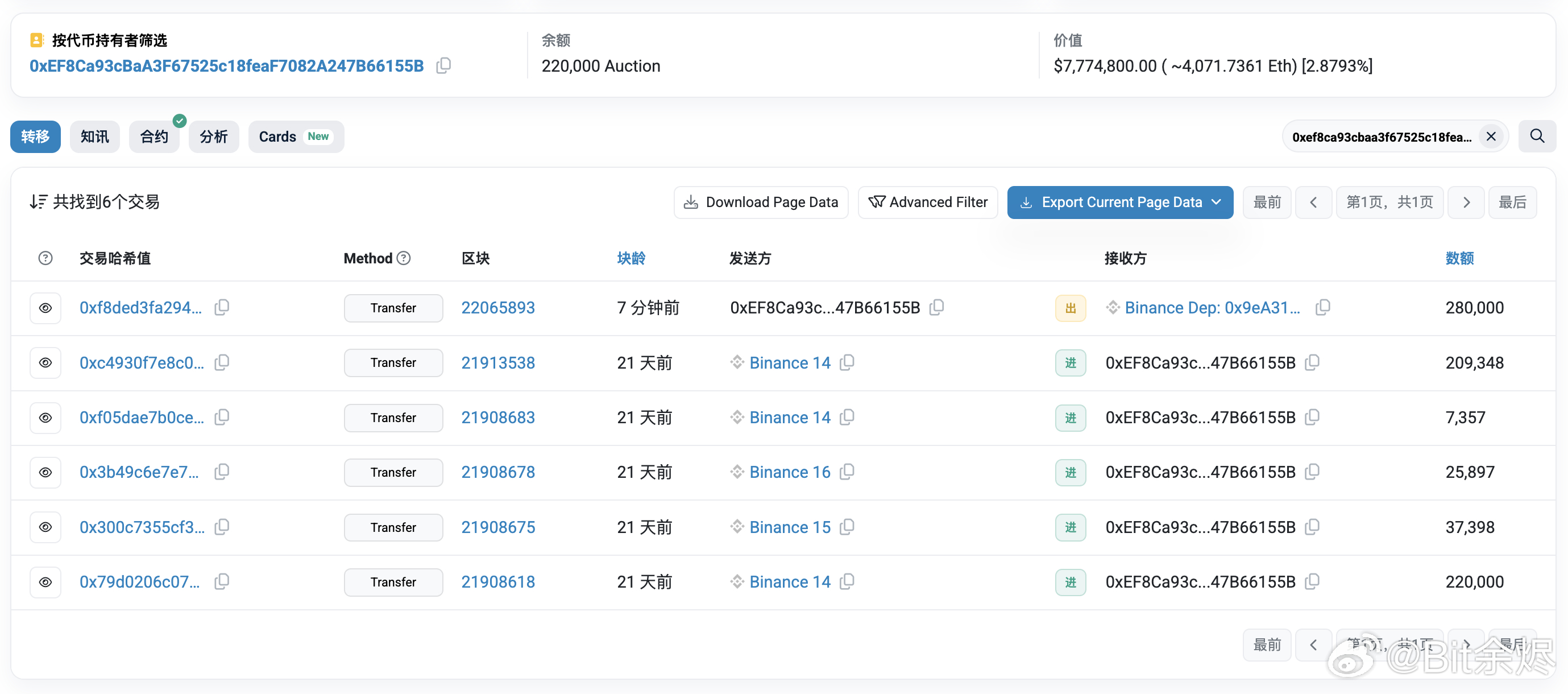This screenshot has height=694, width=1568.
Task: Copy receiver address in 25,897 row
Action: [1312, 472]
